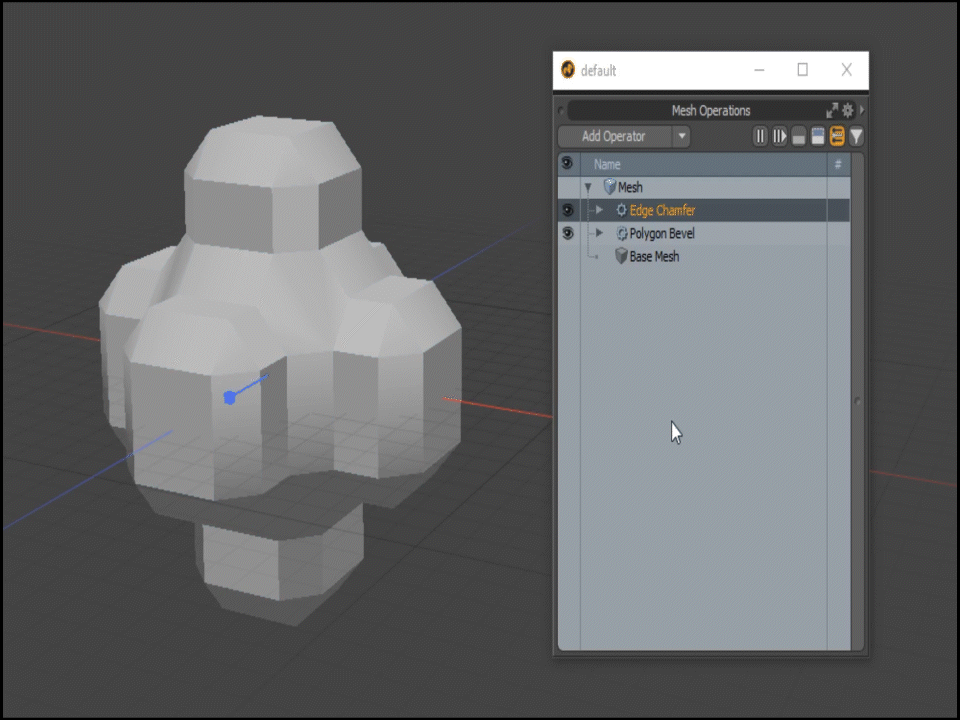Click the Name column header

click(x=607, y=164)
